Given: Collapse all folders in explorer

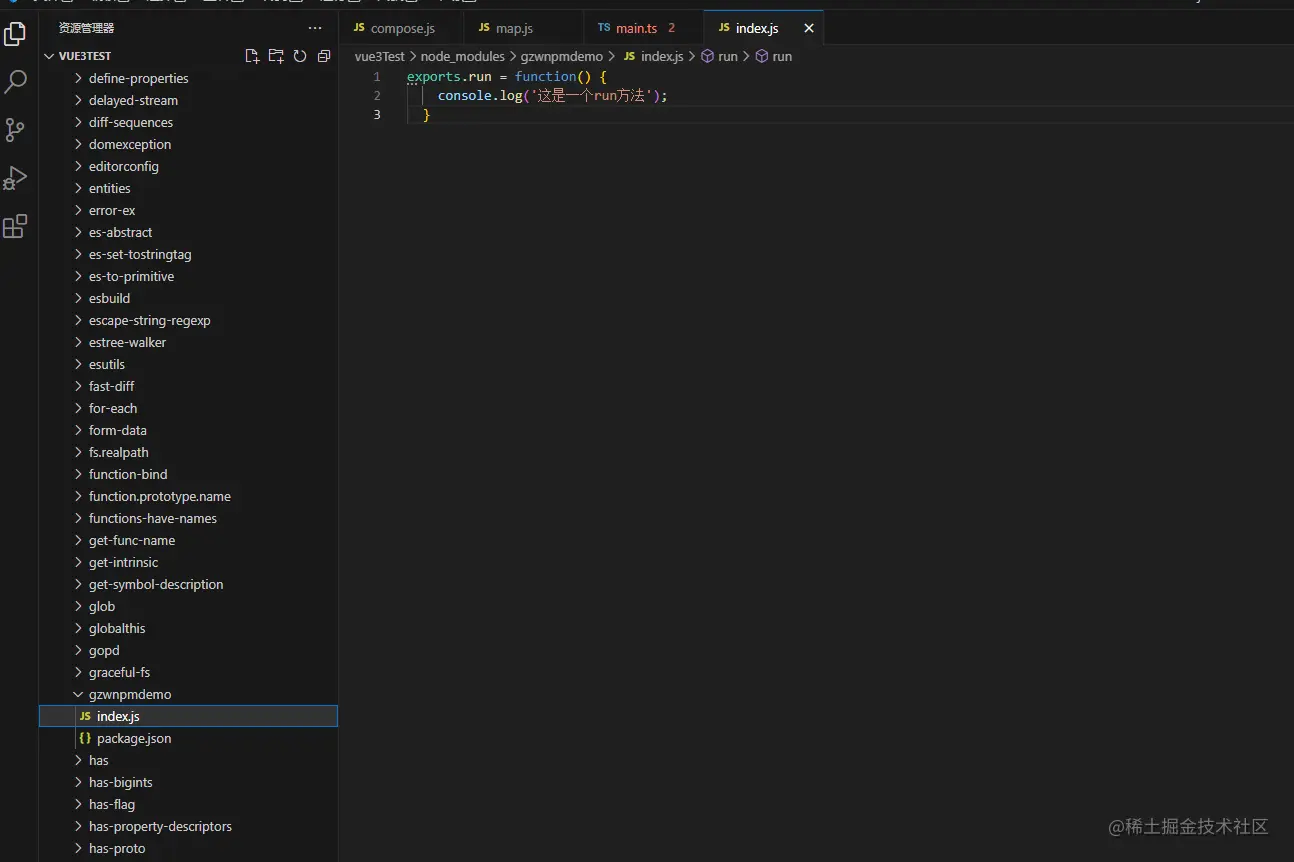Looking at the screenshot, I should point(324,56).
